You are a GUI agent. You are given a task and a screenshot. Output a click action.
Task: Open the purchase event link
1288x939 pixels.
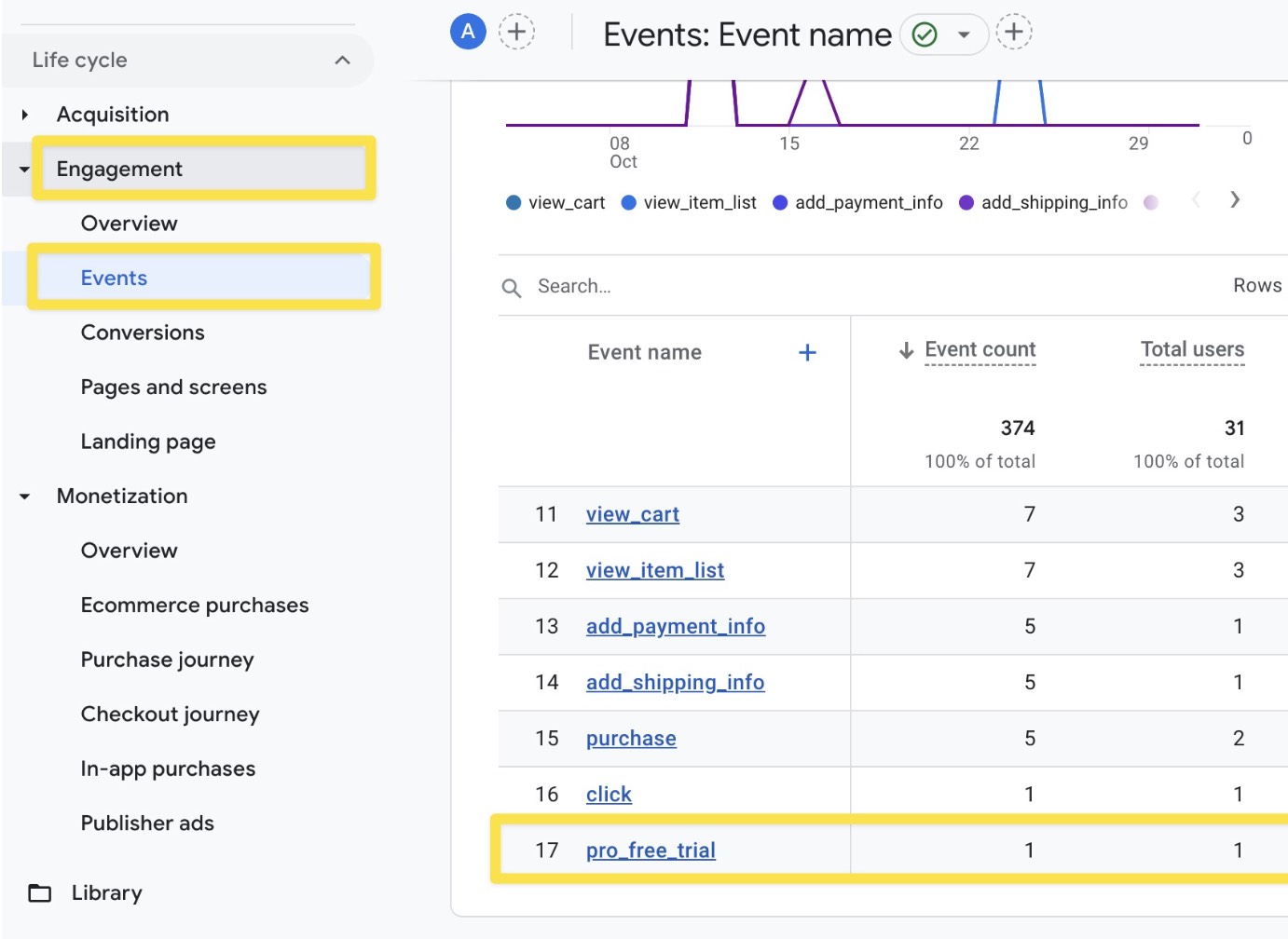click(x=631, y=738)
